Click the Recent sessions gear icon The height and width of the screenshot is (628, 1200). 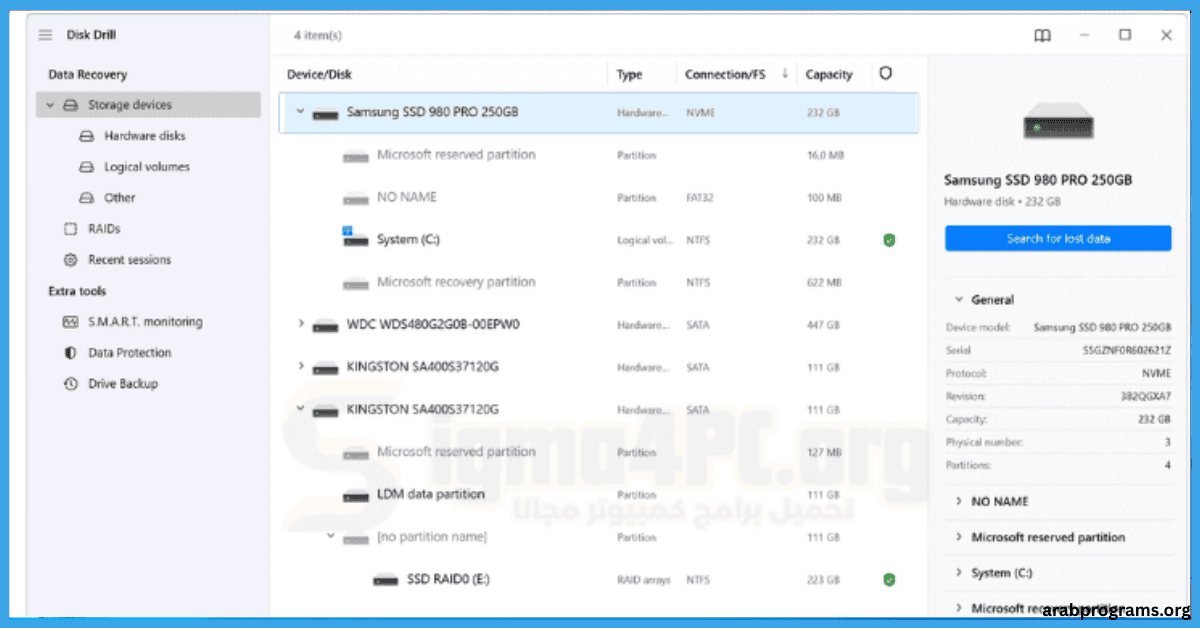click(70, 260)
